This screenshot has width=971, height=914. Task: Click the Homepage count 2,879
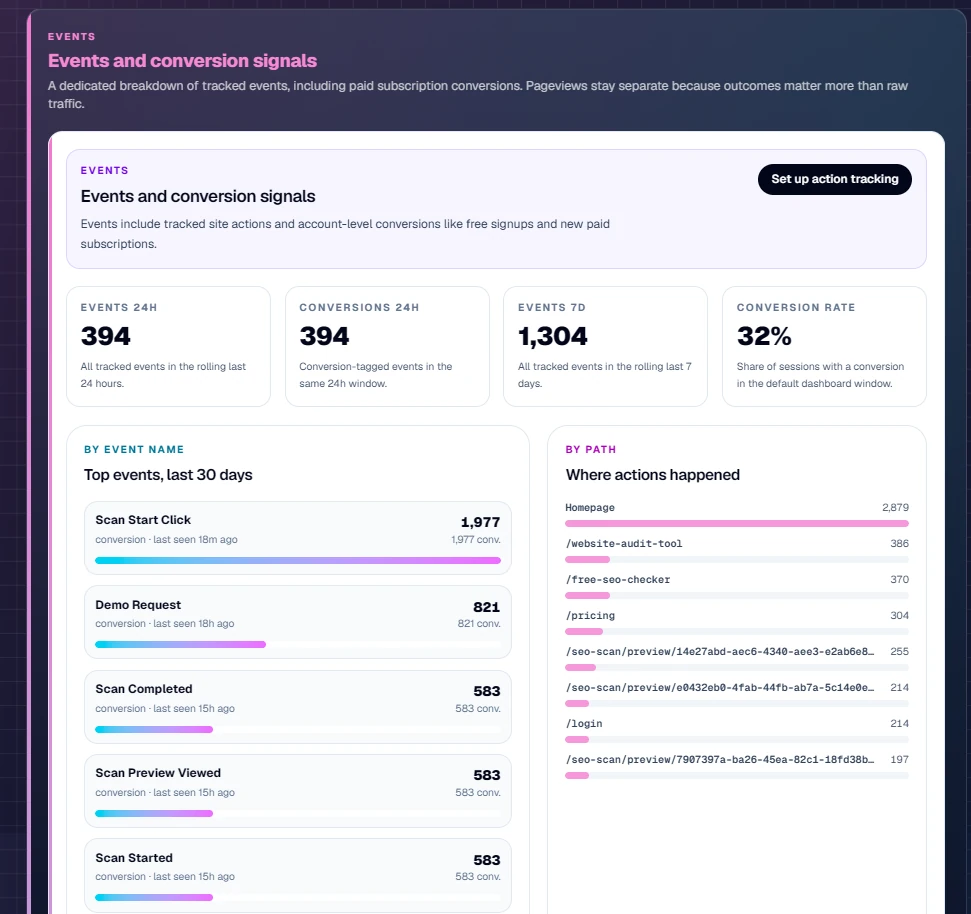(x=895, y=508)
